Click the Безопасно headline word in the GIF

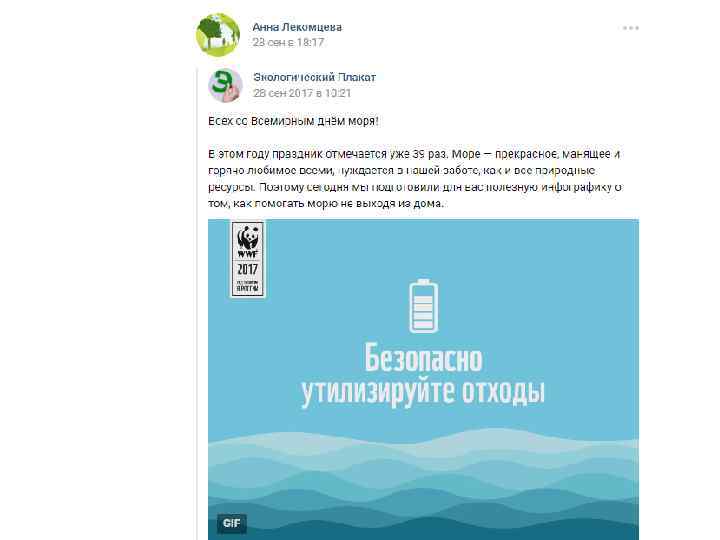coord(423,359)
